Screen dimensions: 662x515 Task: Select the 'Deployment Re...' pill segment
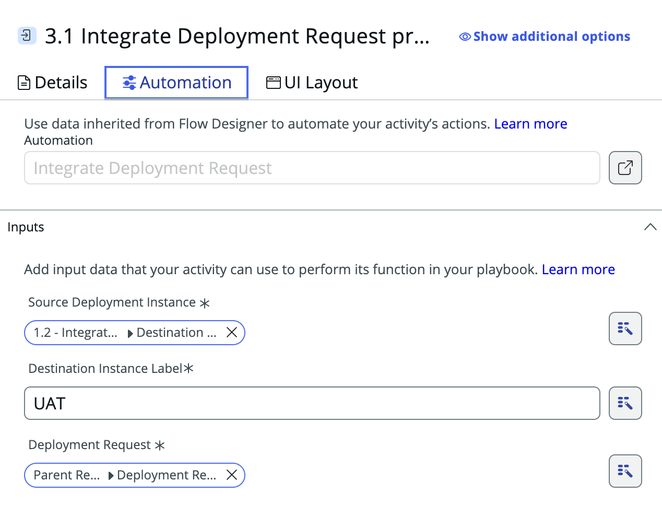[166, 475]
